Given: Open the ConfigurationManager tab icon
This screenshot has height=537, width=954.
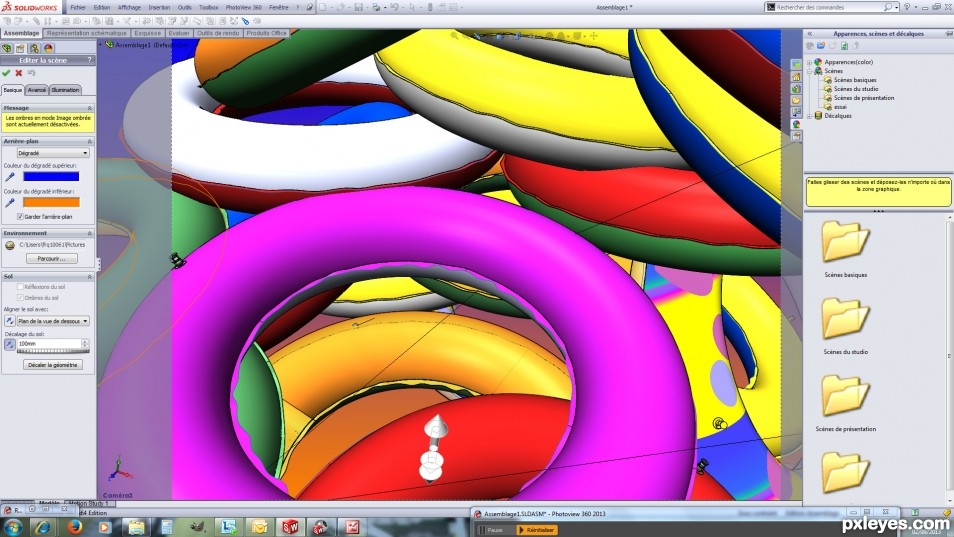Looking at the screenshot, I should 34,48.
